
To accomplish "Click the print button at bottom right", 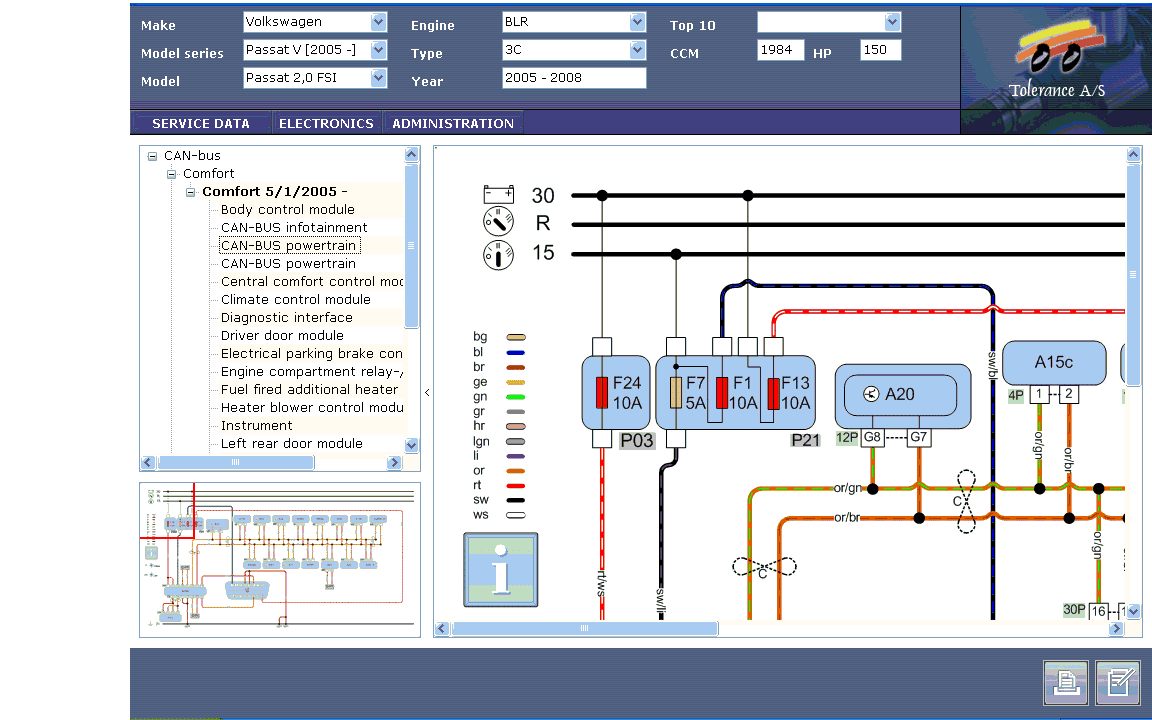I will coord(1065,683).
